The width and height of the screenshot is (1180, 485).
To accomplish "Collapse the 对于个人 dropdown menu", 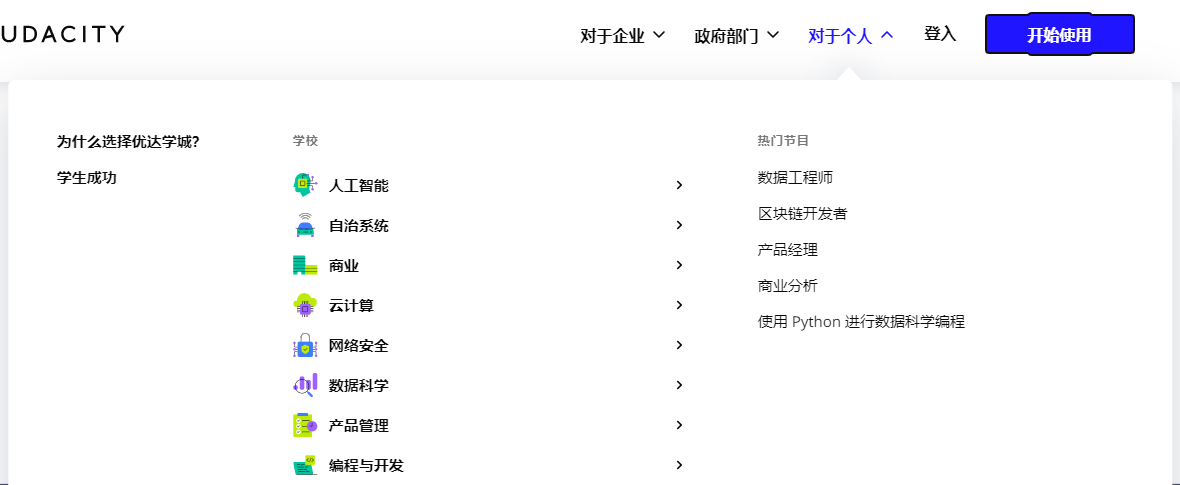I will tap(850, 35).
